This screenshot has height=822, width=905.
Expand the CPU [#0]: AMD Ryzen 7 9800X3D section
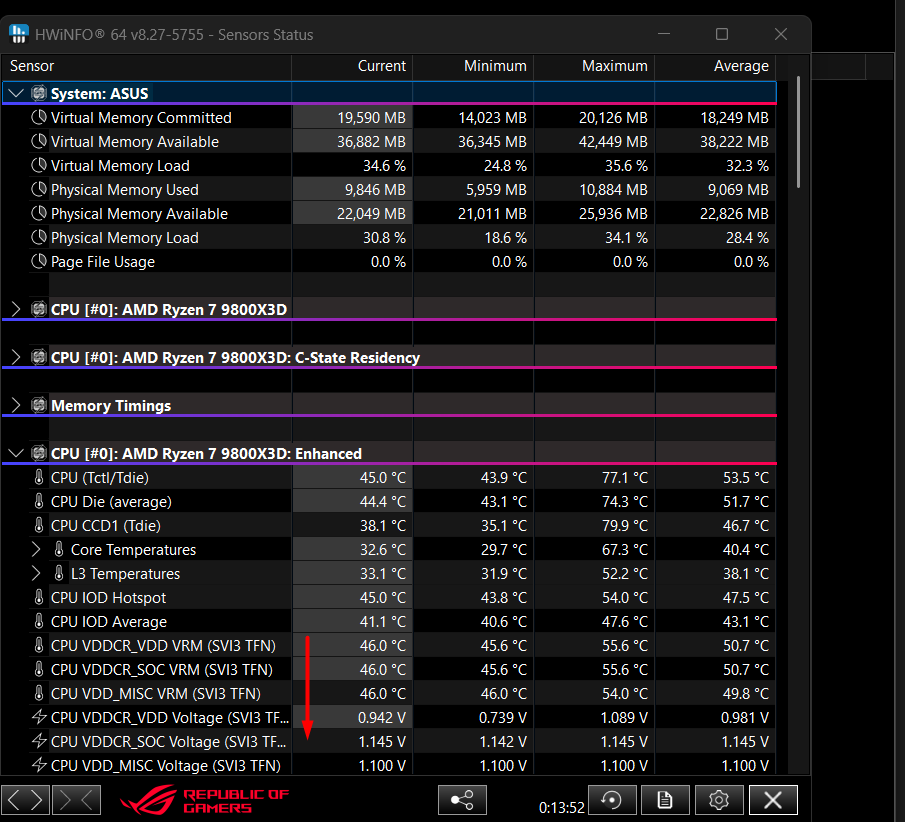(x=16, y=309)
